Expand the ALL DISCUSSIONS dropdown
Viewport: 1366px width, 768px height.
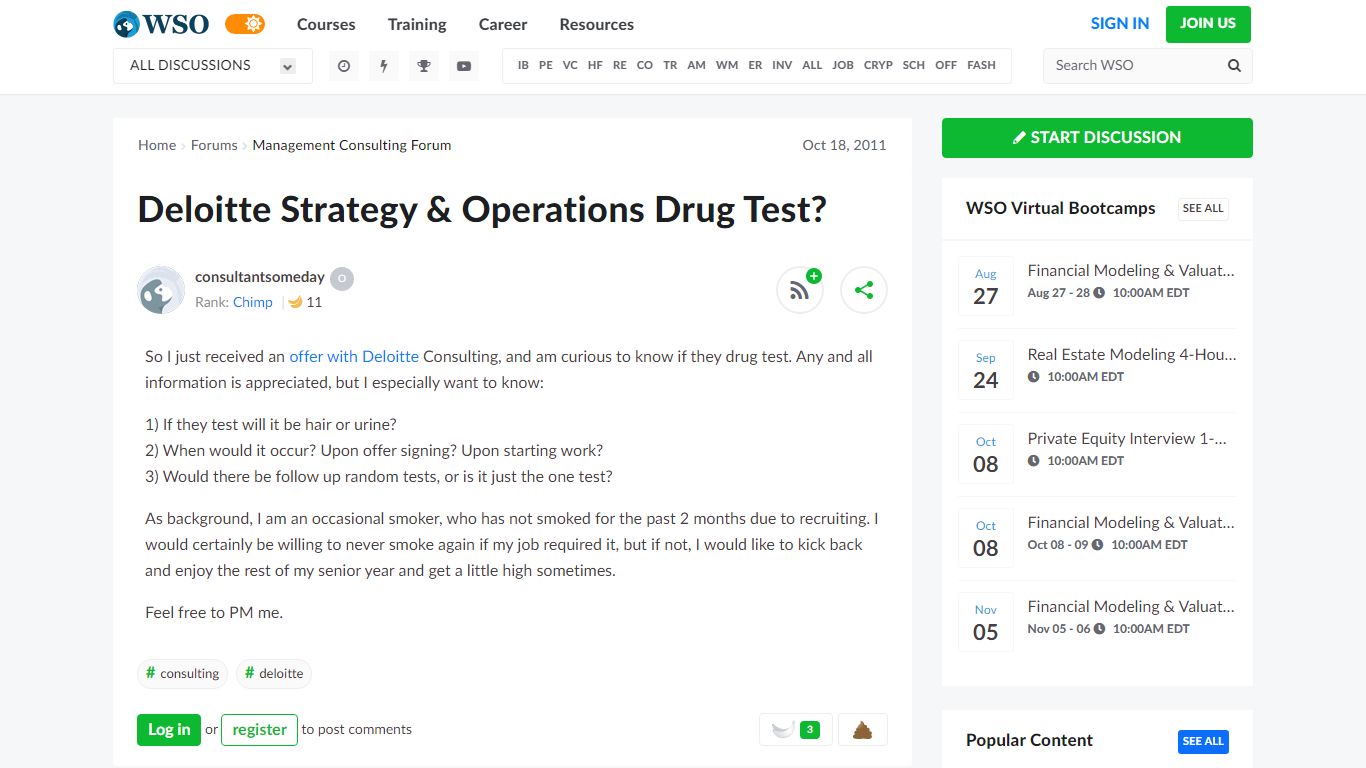(x=213, y=65)
